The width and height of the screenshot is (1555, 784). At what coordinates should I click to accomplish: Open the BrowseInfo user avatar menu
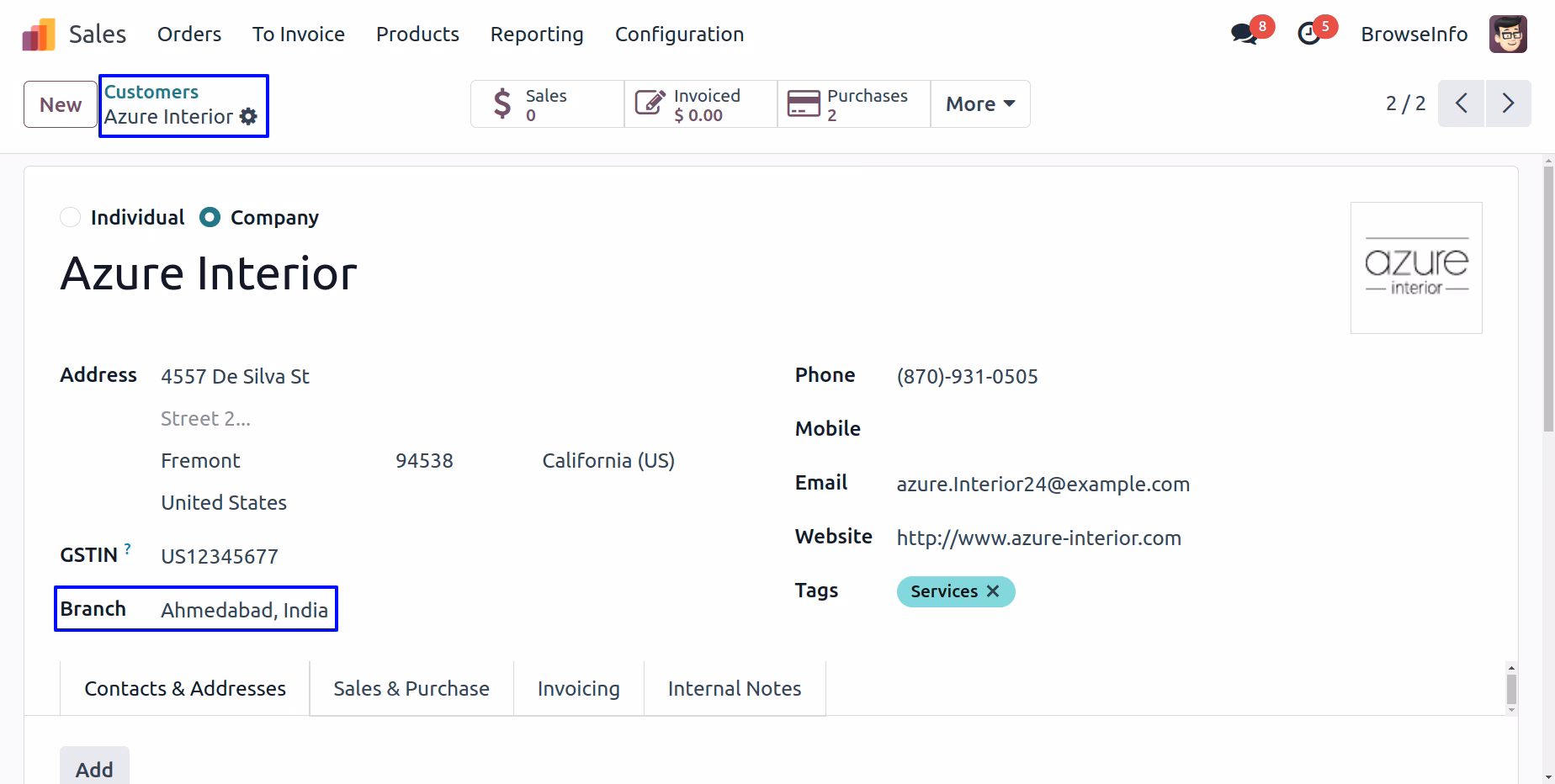coord(1508,34)
